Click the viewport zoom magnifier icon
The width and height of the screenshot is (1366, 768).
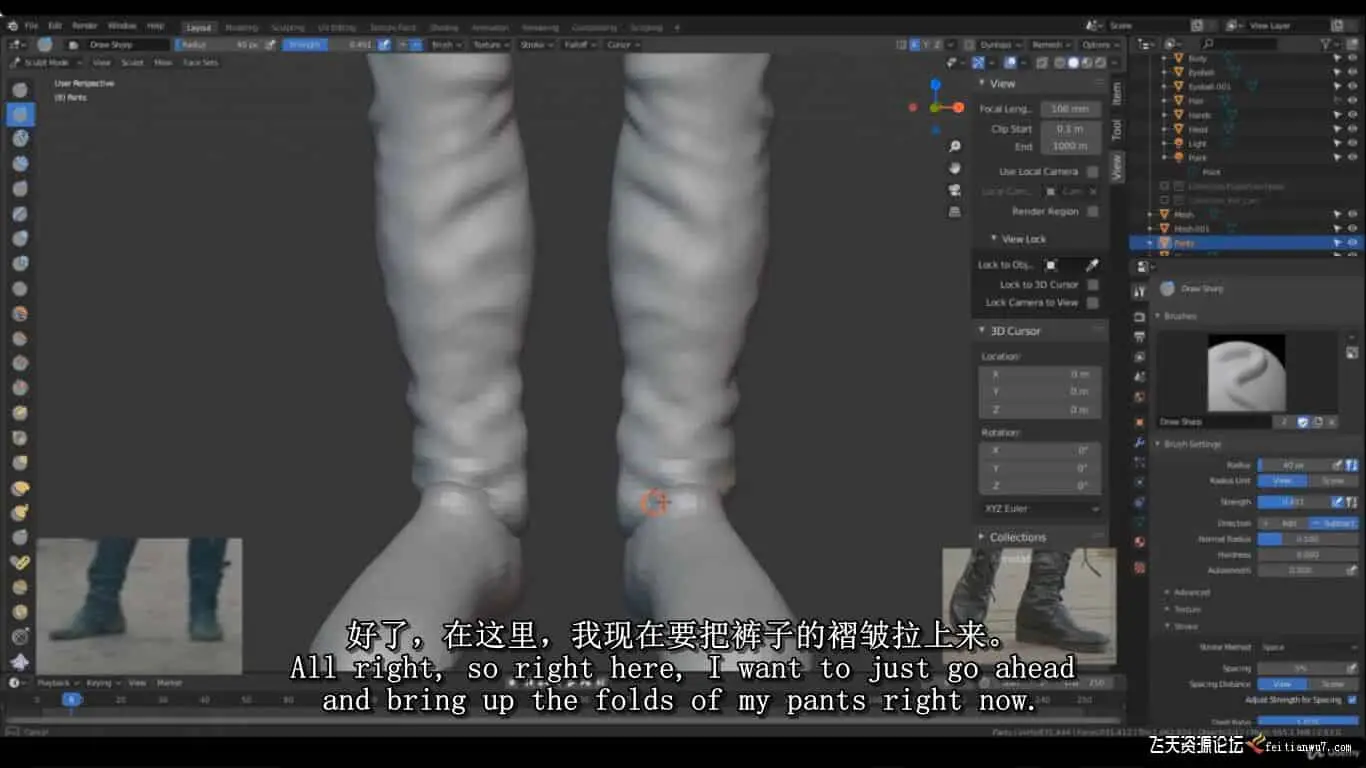point(955,147)
